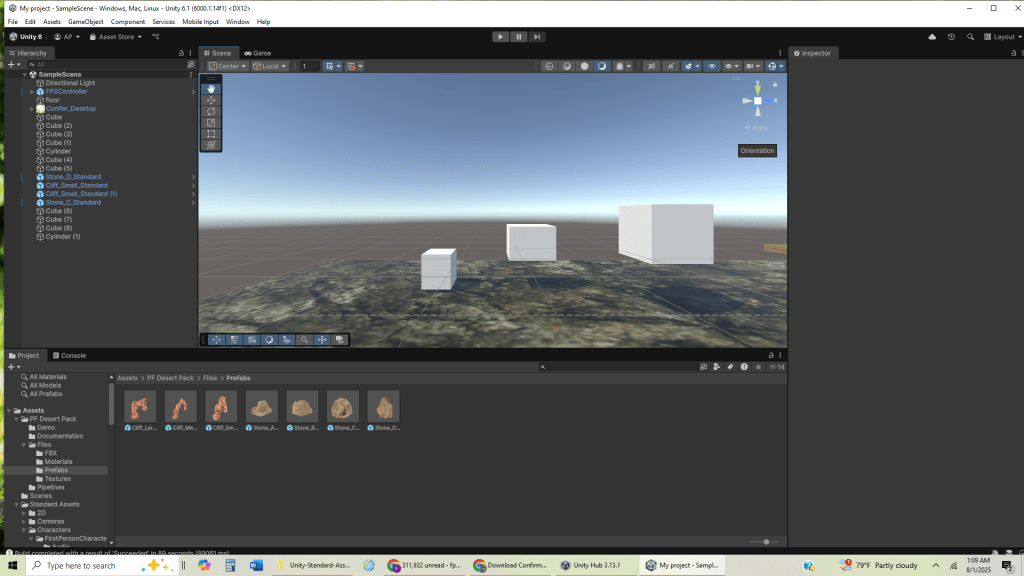Expand the FPSController hierarchy item
The width and height of the screenshot is (1024, 576).
[x=32, y=92]
